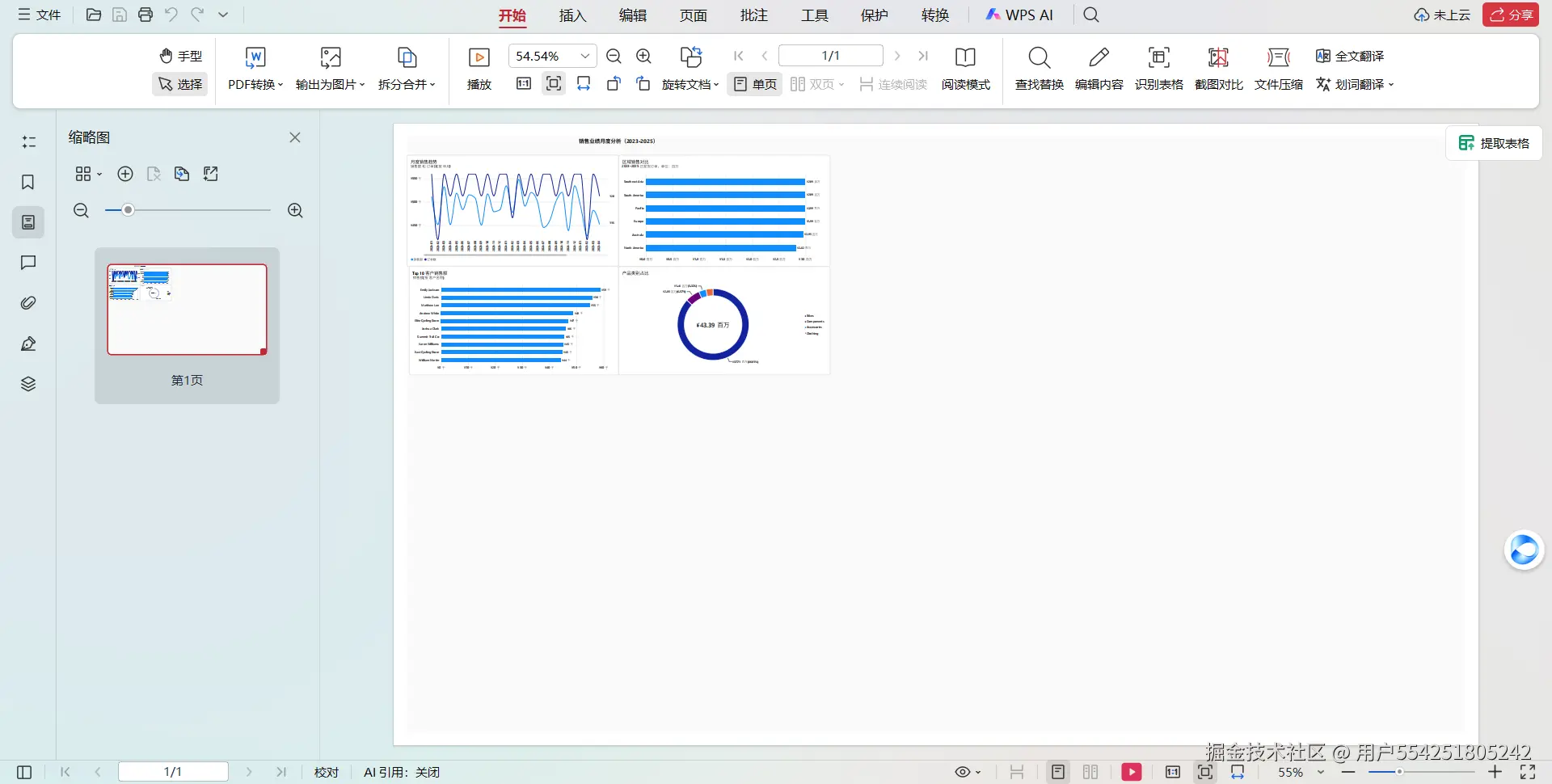
Task: Open 截图对比 tool
Action: pos(1219,69)
